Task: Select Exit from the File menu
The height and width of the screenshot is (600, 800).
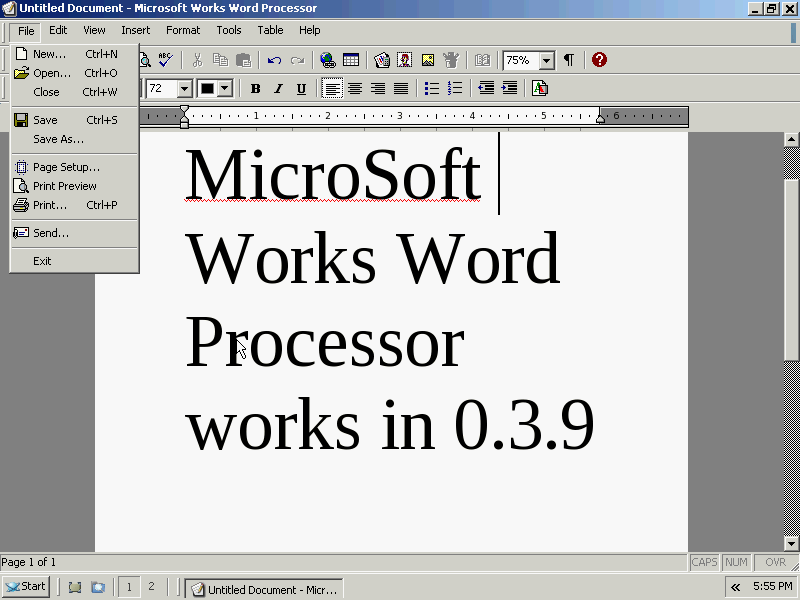Action: 74,261
